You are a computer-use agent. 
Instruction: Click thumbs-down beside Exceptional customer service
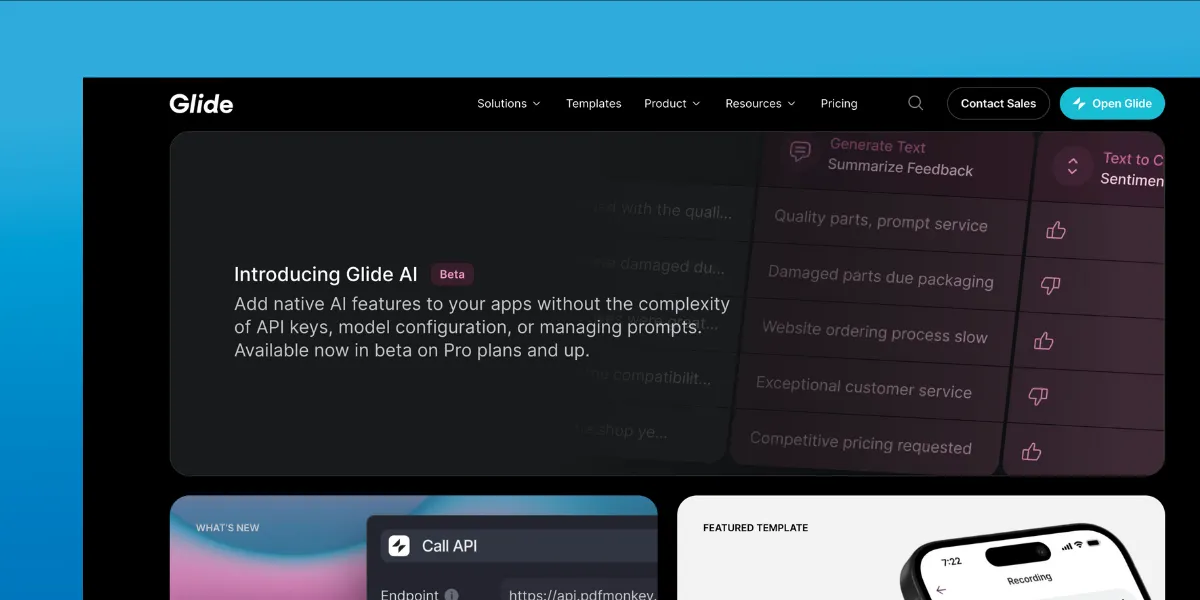tap(1038, 397)
